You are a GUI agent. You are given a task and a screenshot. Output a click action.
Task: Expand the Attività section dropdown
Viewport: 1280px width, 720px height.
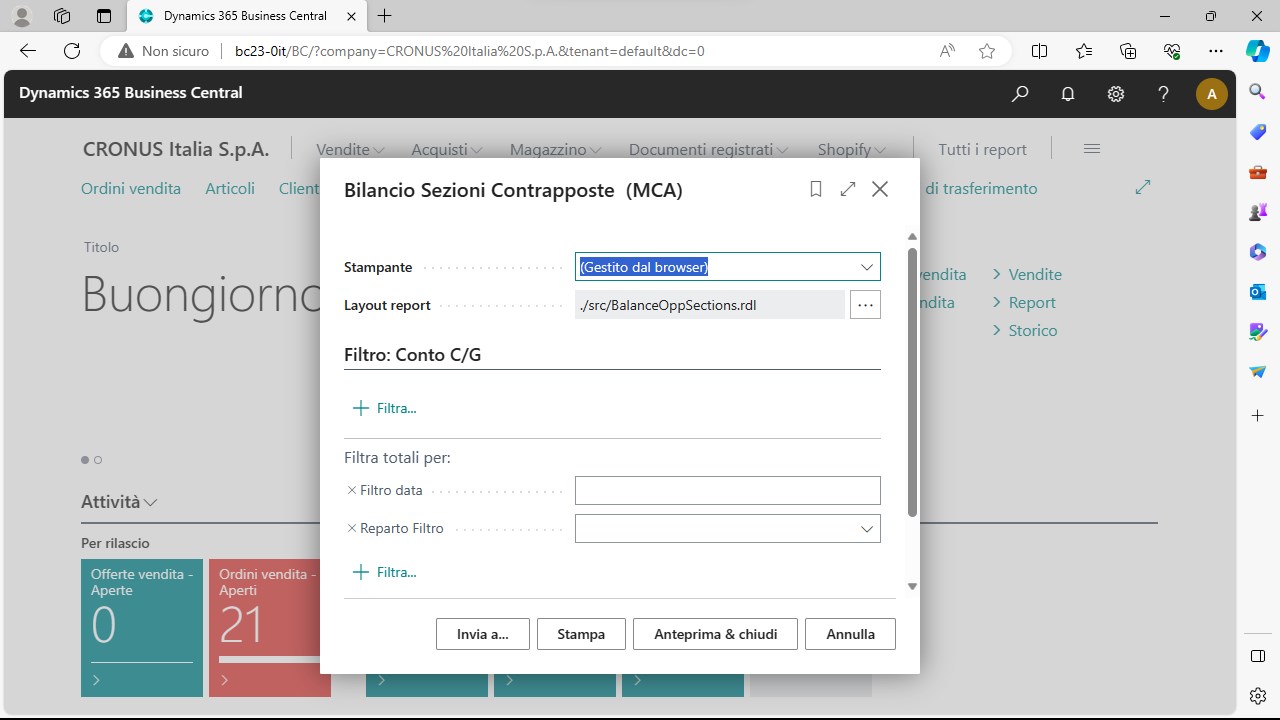pyautogui.click(x=119, y=502)
